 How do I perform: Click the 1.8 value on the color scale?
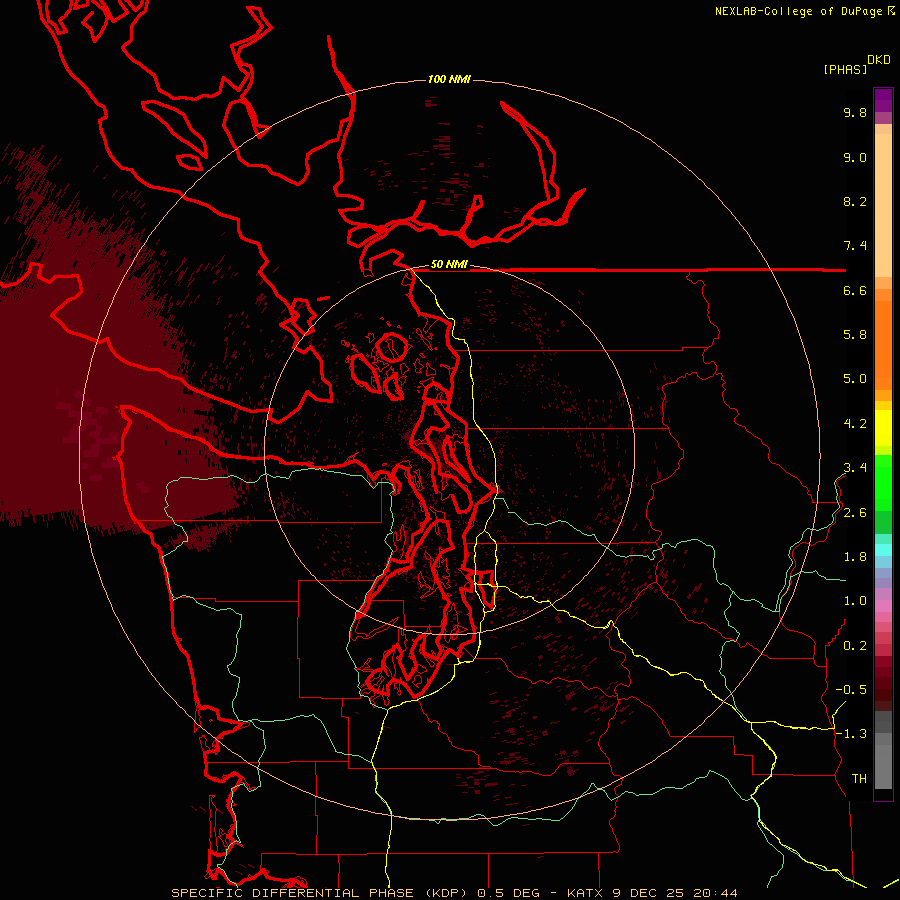tap(855, 557)
